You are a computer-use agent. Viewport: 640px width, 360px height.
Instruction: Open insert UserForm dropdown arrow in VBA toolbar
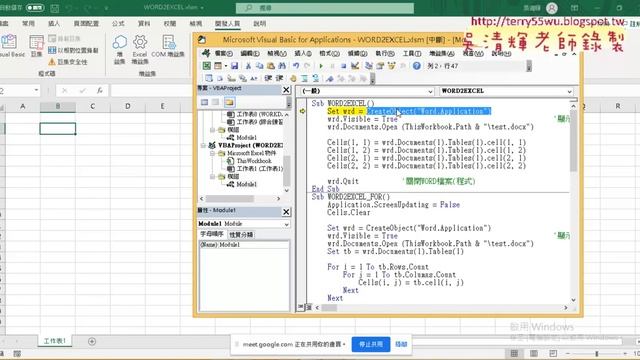(225, 66)
